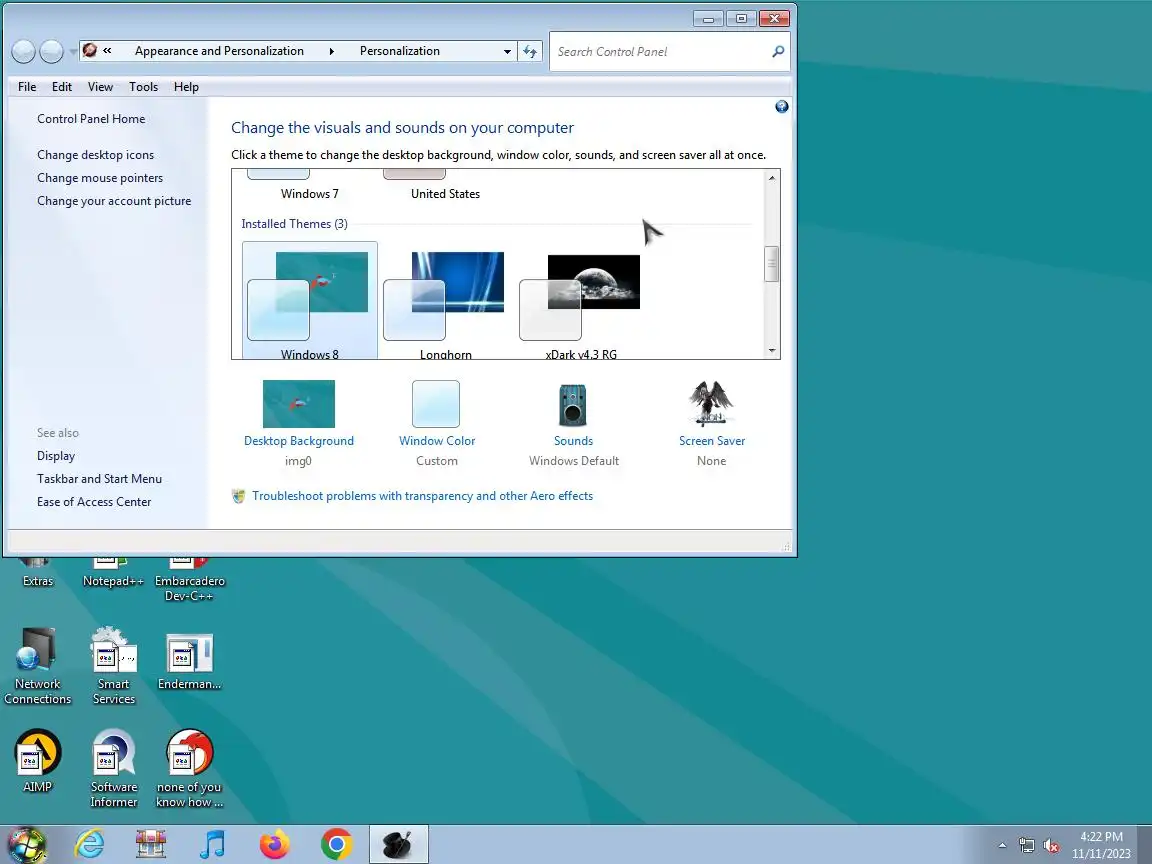
Task: Click the Sounds speaker icon
Action: tap(572, 405)
